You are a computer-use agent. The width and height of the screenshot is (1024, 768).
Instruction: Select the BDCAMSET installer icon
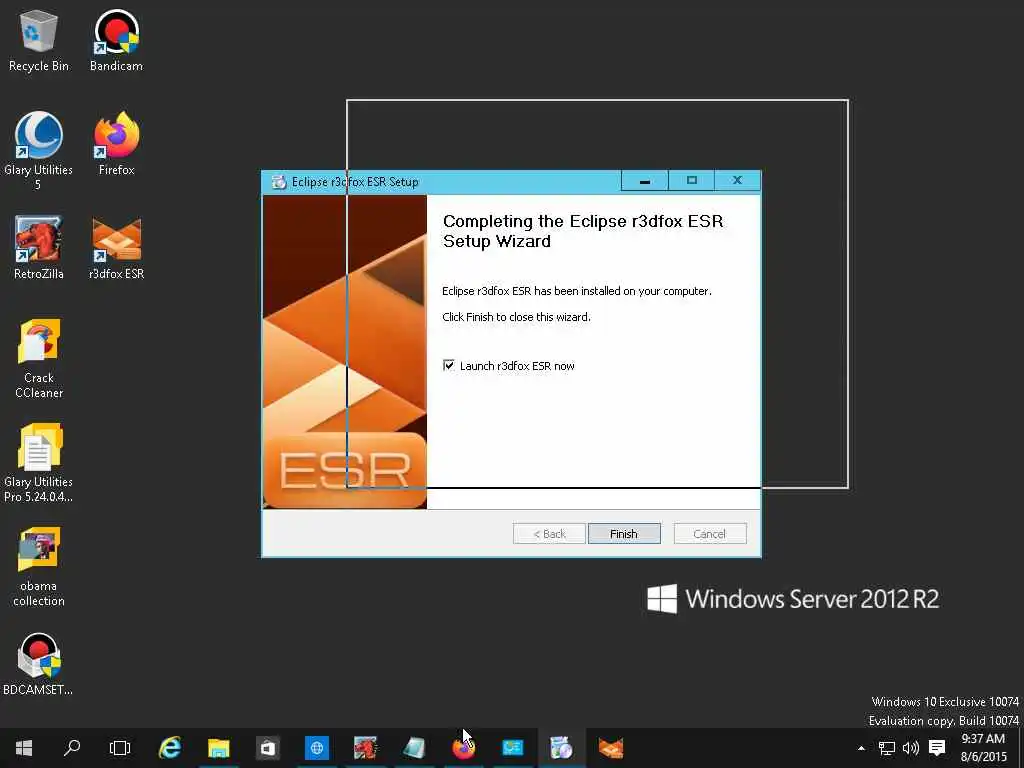point(39,664)
